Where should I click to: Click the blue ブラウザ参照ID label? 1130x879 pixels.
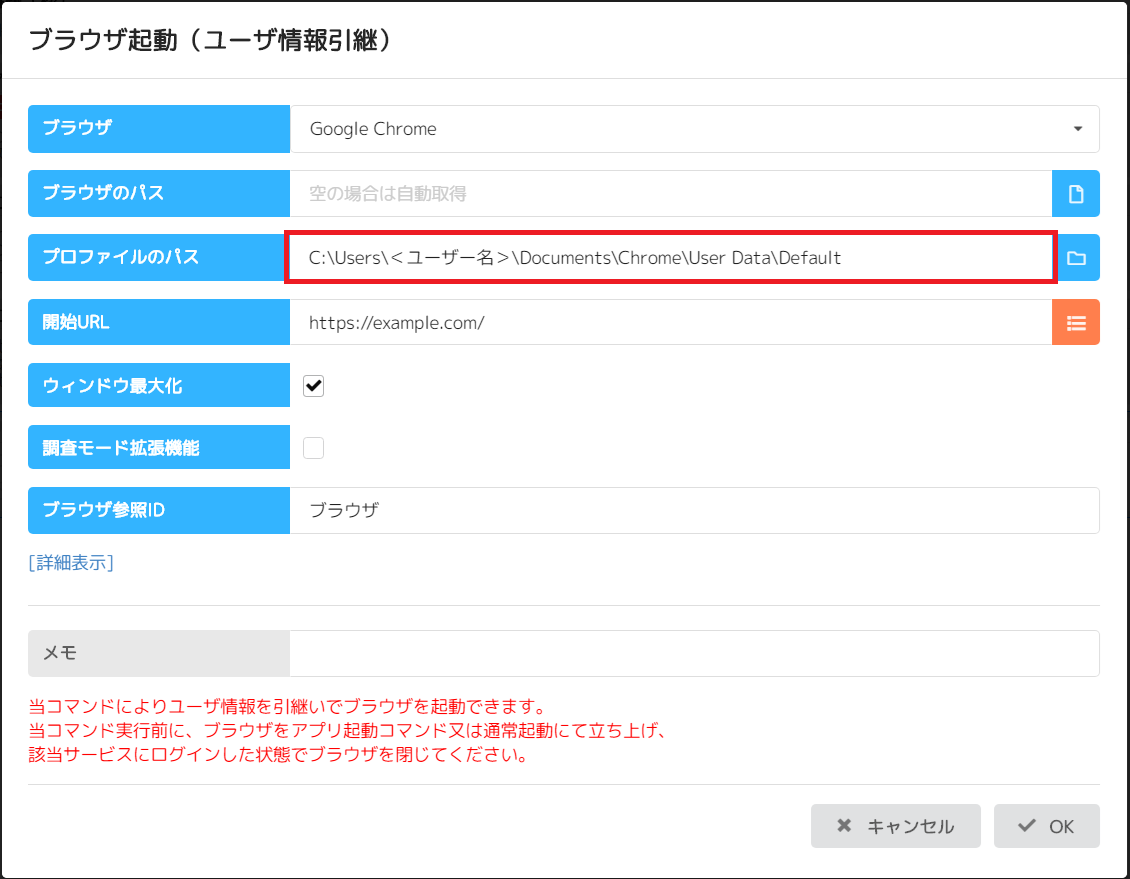159,510
